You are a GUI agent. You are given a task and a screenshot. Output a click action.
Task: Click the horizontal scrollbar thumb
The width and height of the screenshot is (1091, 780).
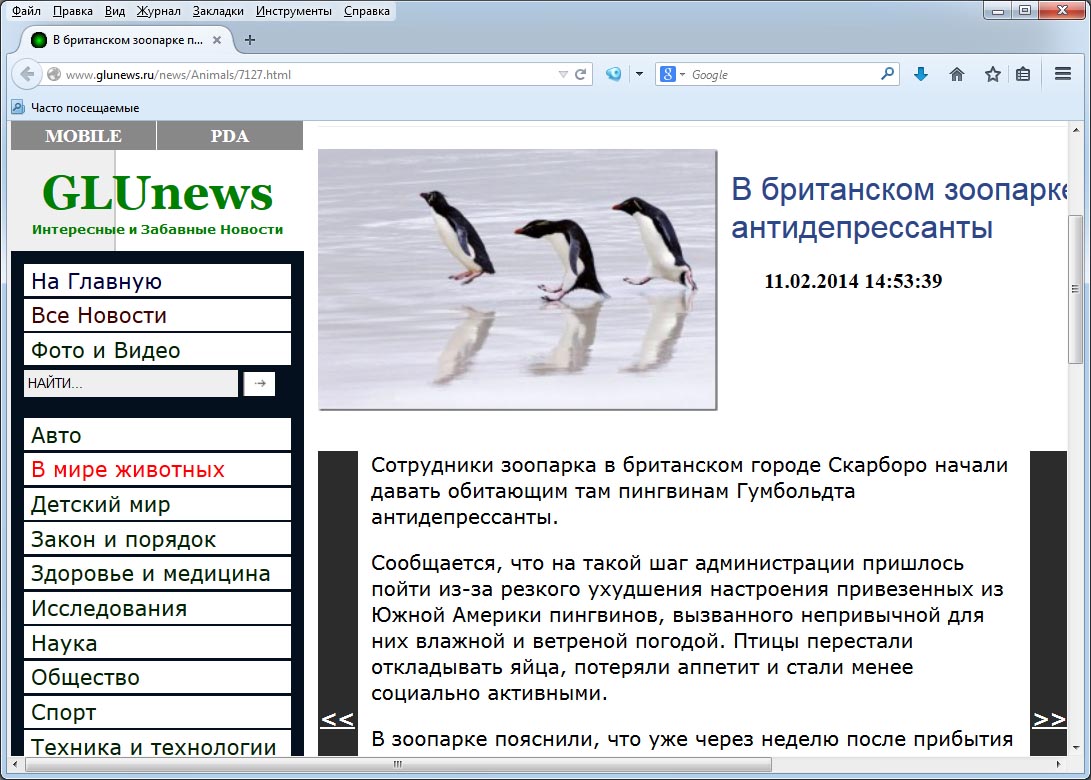coord(400,765)
